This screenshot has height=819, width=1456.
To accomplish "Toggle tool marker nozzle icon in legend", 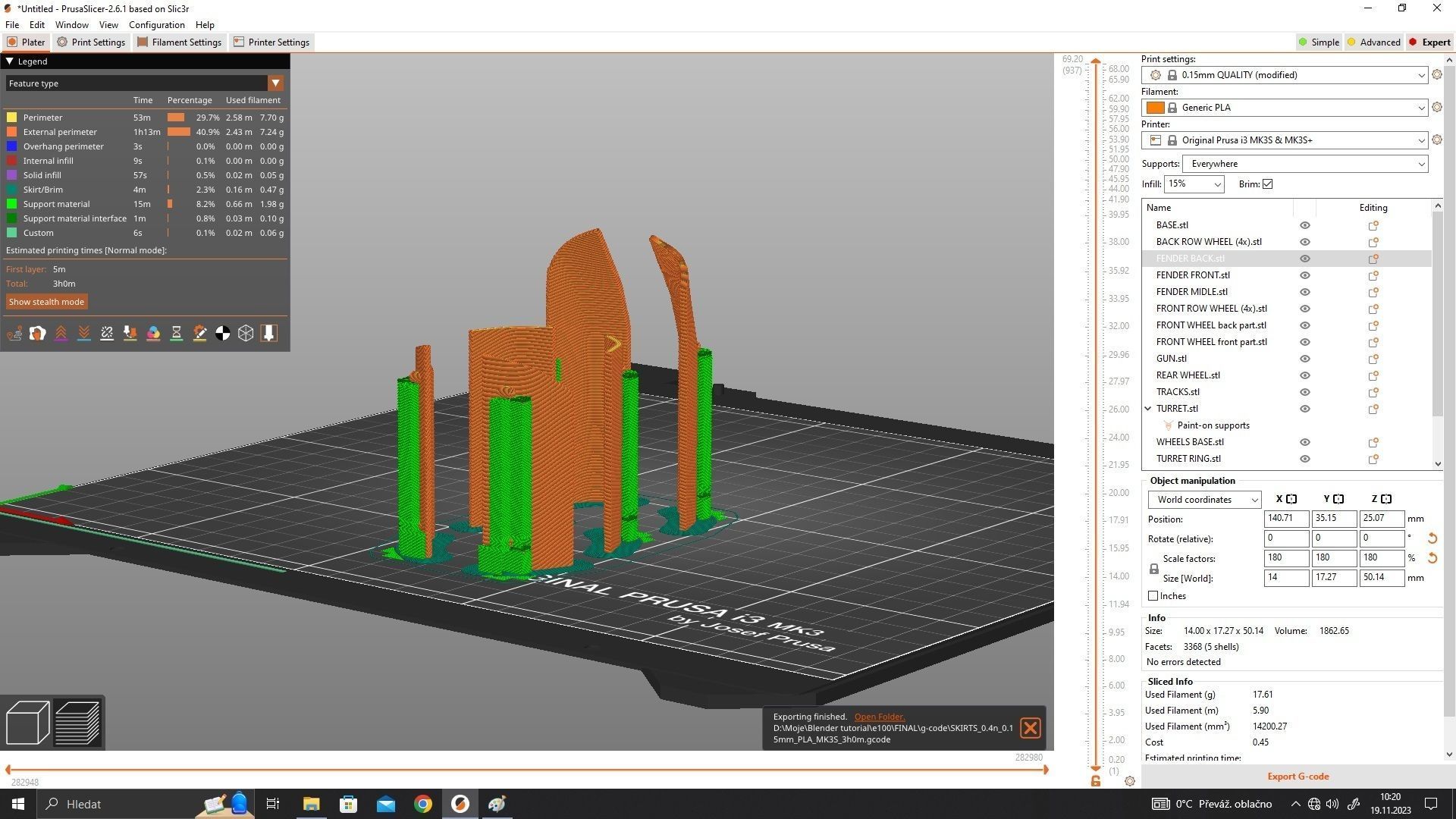I will (268, 334).
